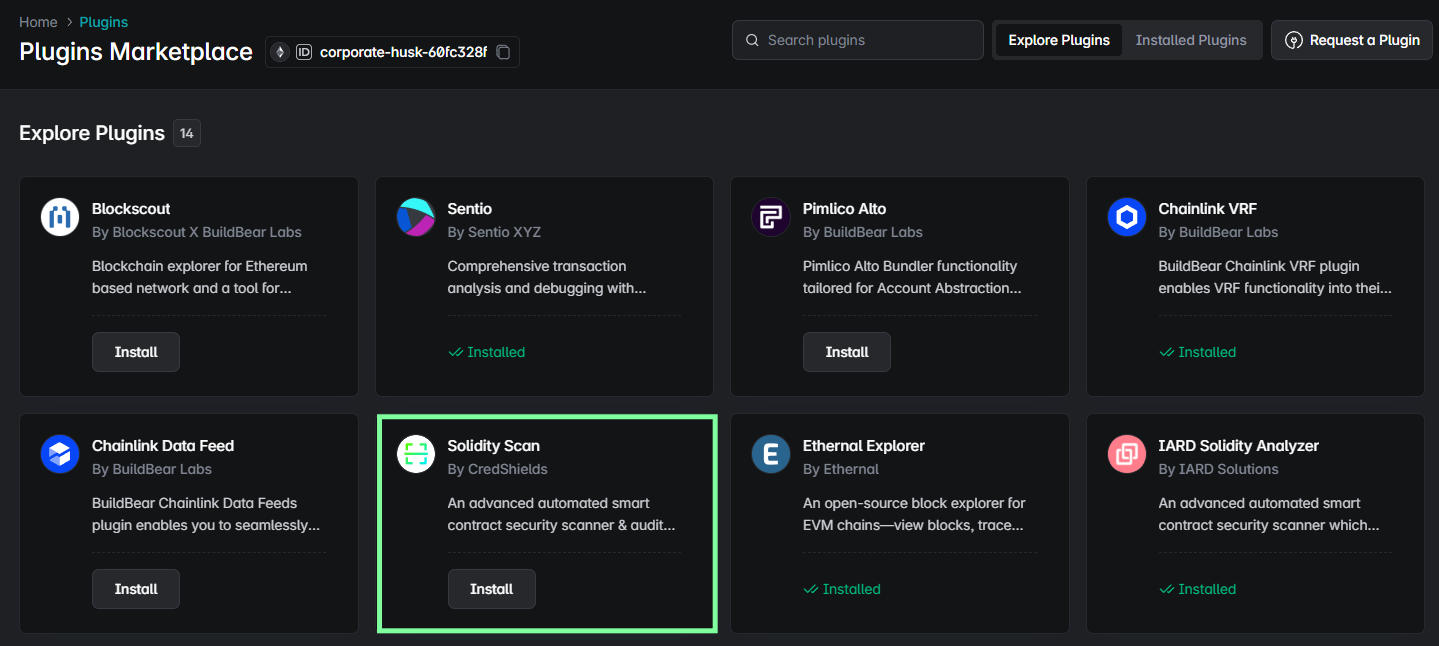Click the Ethereum chain icon in header
This screenshot has width=1439, height=646.
[x=280, y=52]
